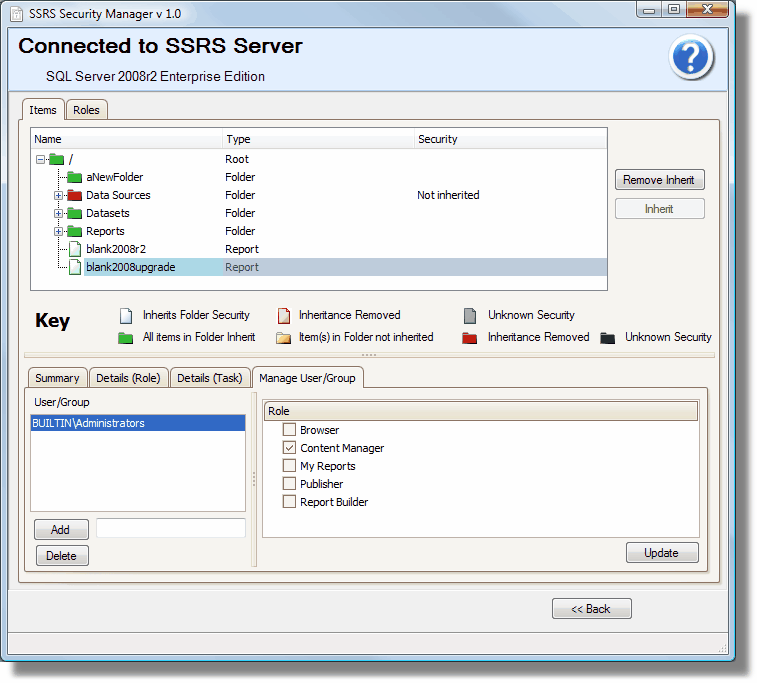Tick the Publisher role checkbox
The height and width of the screenshot is (683, 757).
289,483
